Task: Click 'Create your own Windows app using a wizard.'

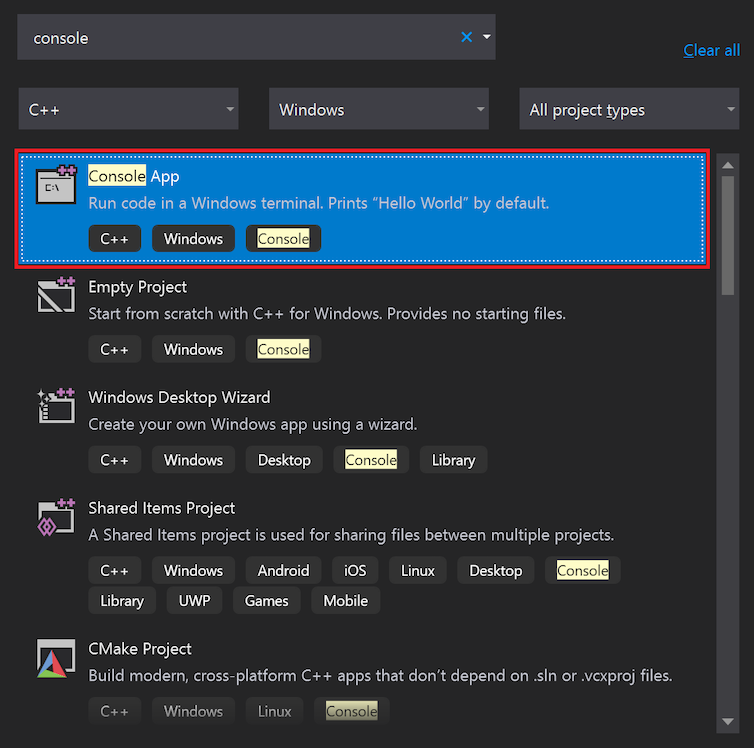Action: (253, 424)
